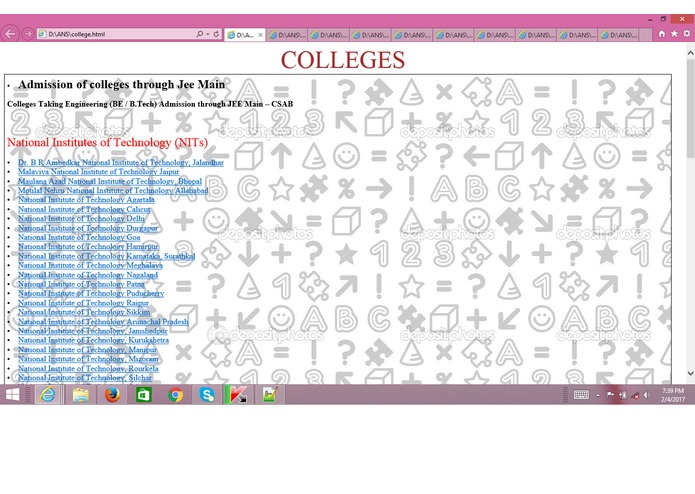Show hidden system tray icons arrow
The image size is (695, 494).
pos(598,395)
